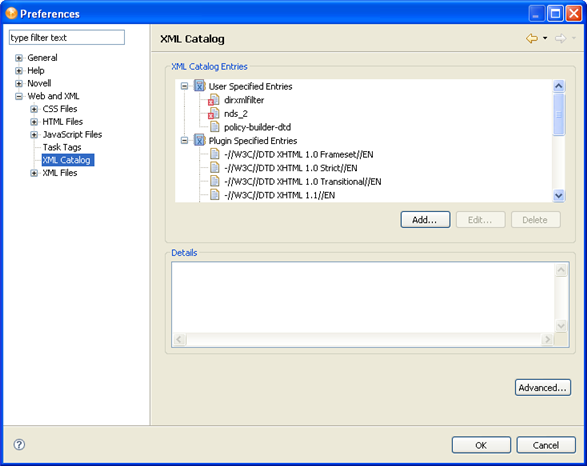
Task: Click the Plugin Specified Entries catalog icon
Action: coord(200,140)
